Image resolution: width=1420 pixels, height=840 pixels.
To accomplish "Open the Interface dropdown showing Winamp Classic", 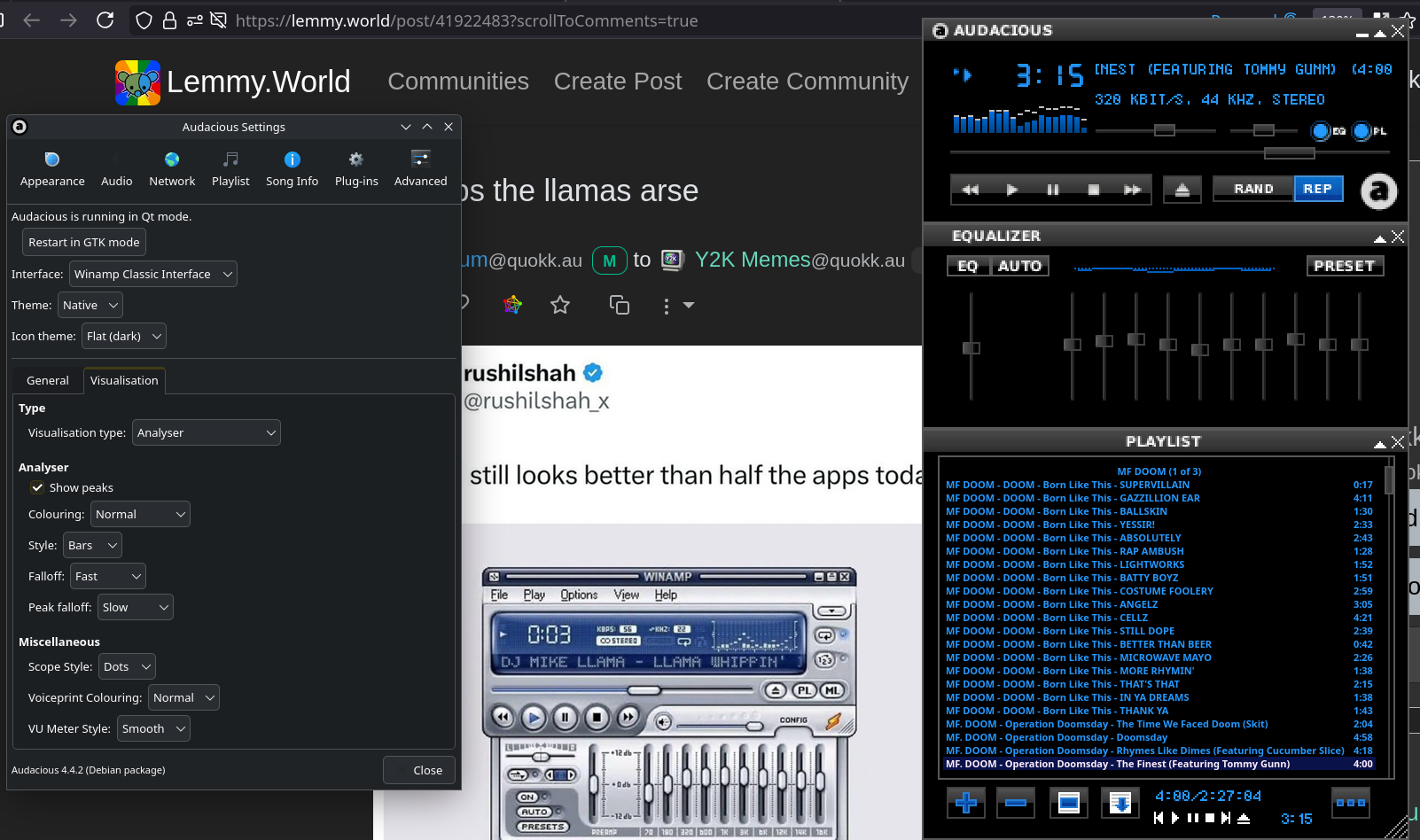I will 152,274.
